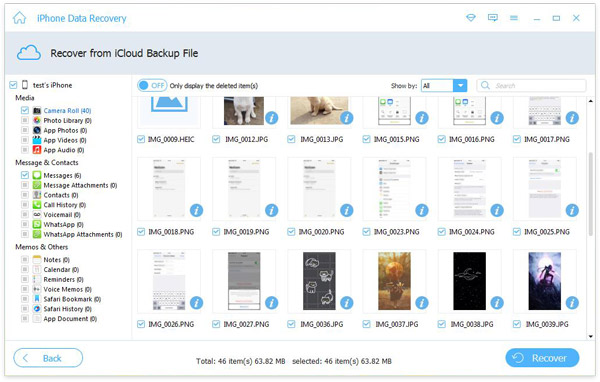The width and height of the screenshot is (600, 382).
Task: Click the Back button
Action: click(48, 358)
